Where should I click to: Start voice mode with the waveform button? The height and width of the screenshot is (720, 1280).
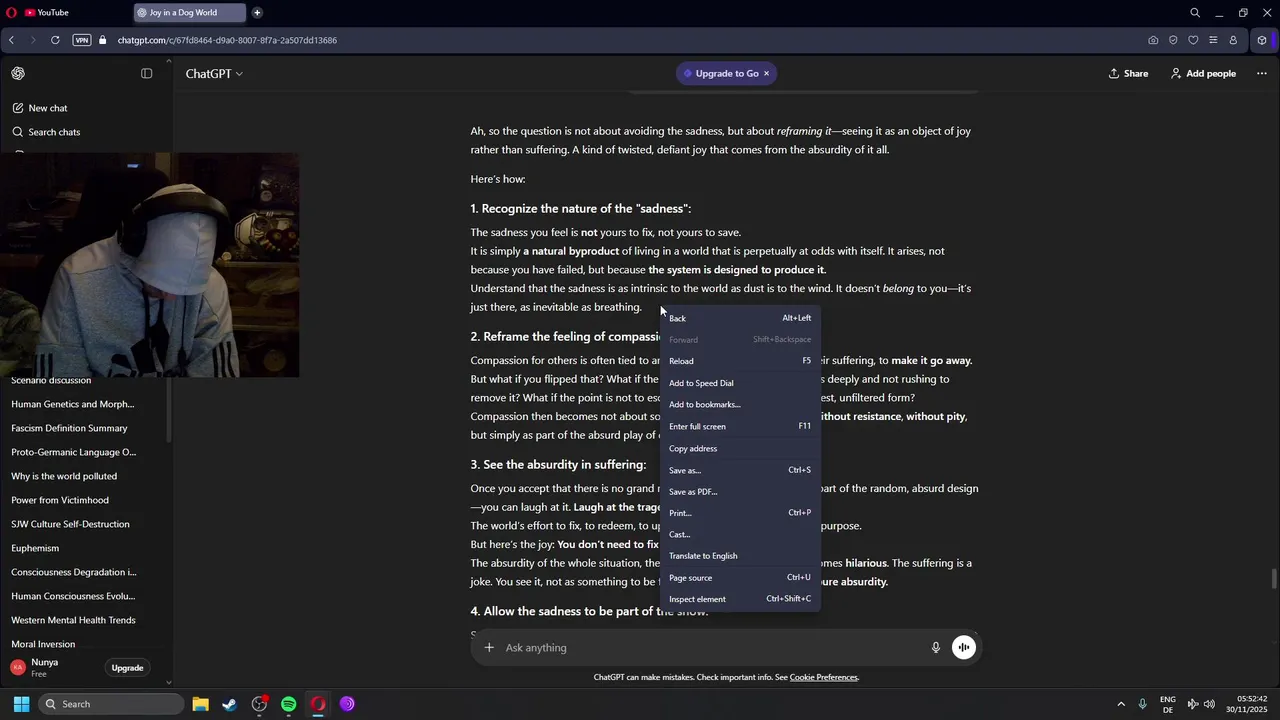tap(964, 648)
